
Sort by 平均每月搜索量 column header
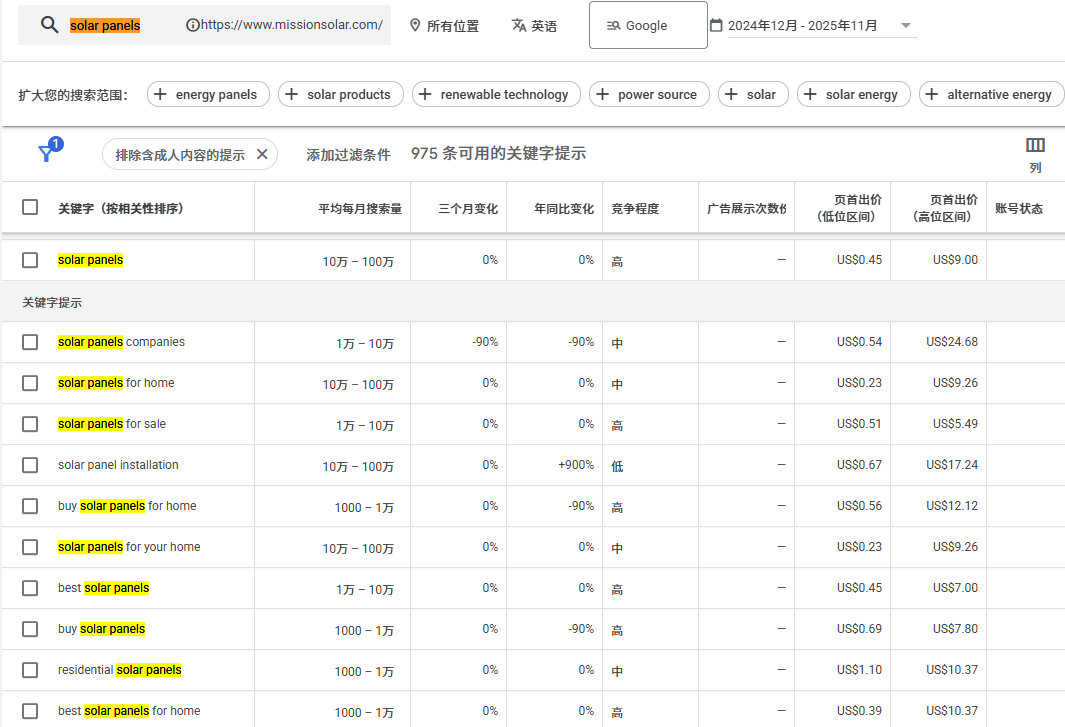360,209
